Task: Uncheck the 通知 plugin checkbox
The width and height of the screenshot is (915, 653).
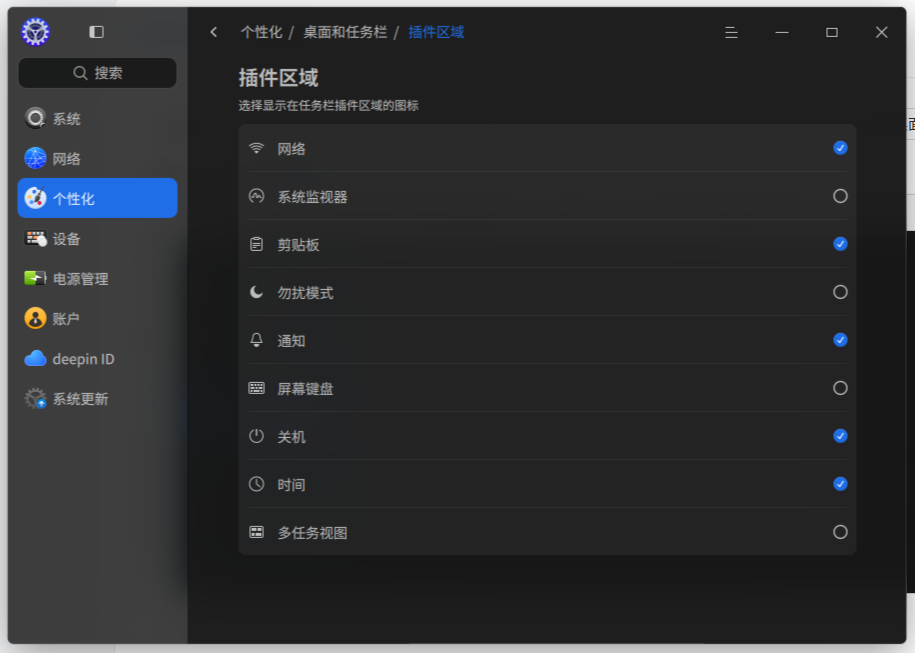Action: 840,340
